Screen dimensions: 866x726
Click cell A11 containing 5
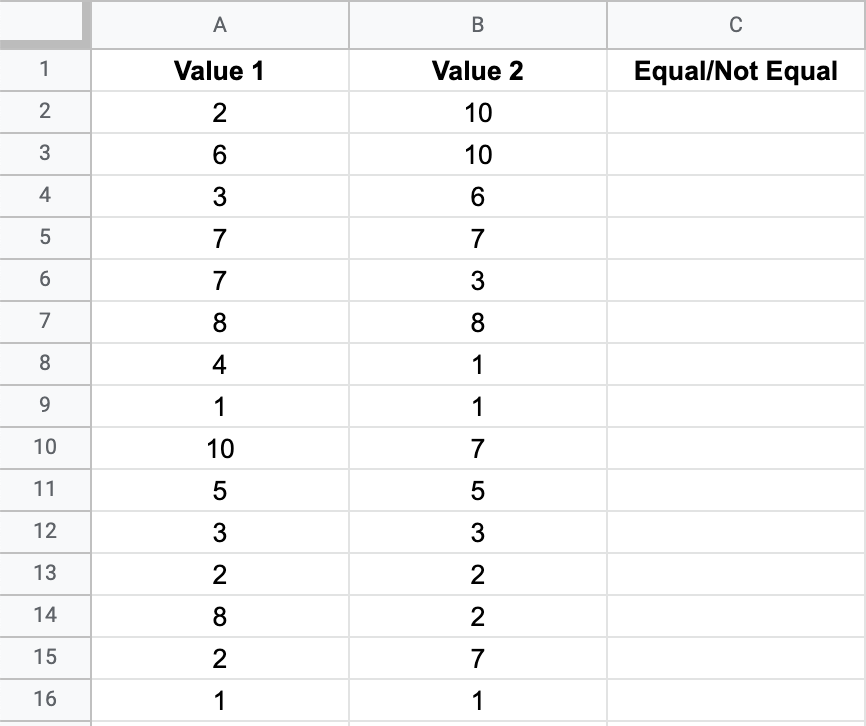click(x=219, y=490)
